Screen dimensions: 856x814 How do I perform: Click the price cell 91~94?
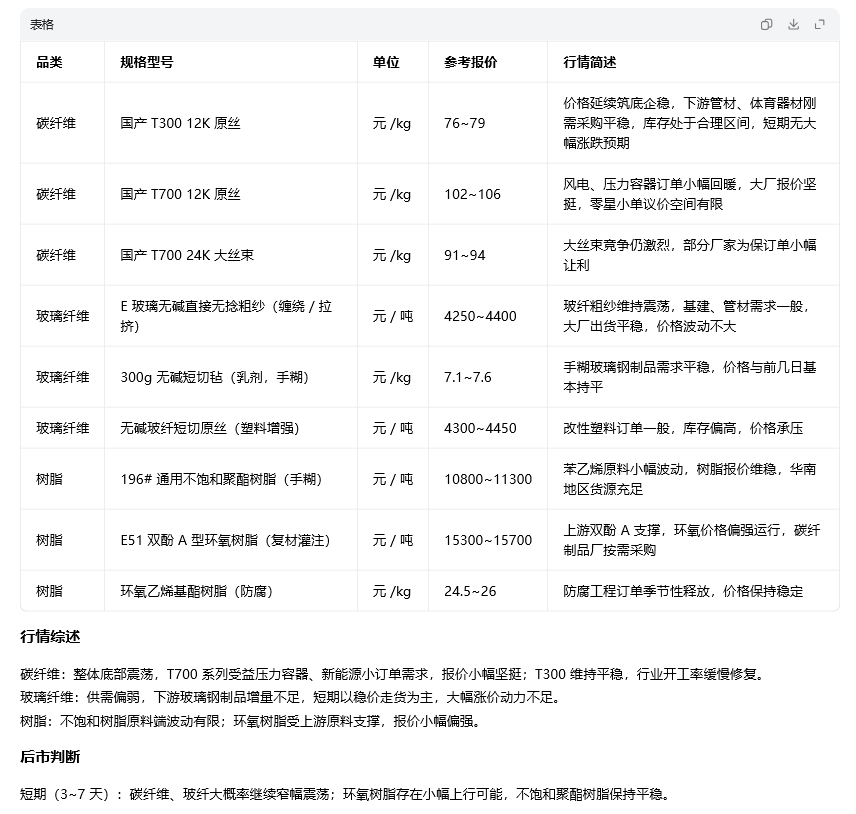click(x=465, y=256)
